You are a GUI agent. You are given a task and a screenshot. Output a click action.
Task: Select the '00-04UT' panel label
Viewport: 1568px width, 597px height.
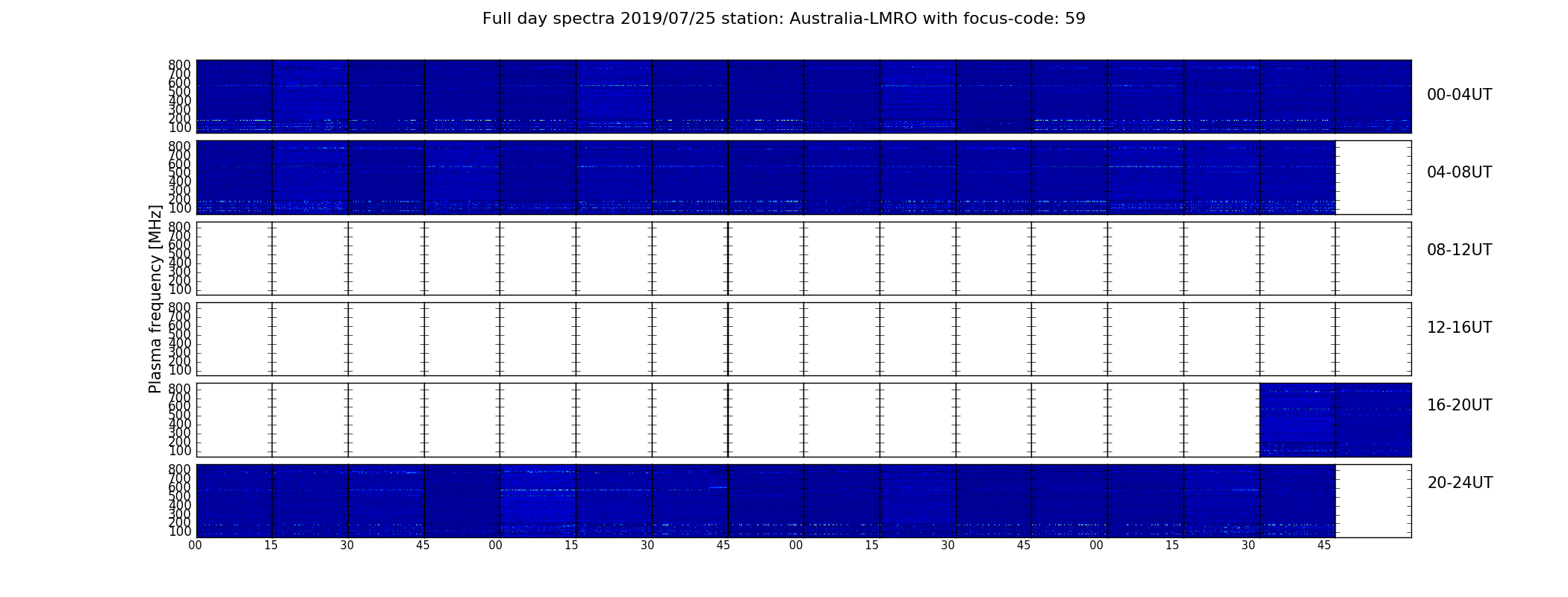[1459, 95]
